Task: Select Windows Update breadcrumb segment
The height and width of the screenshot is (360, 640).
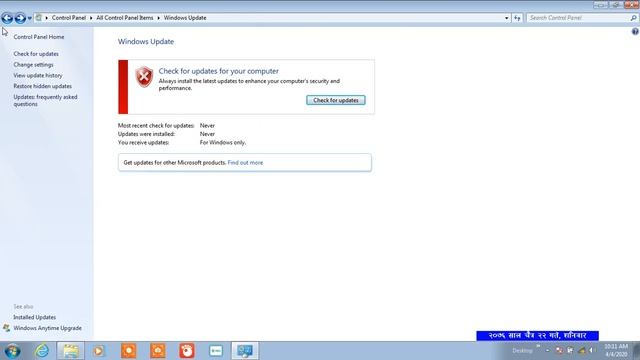Action: pyautogui.click(x=185, y=18)
